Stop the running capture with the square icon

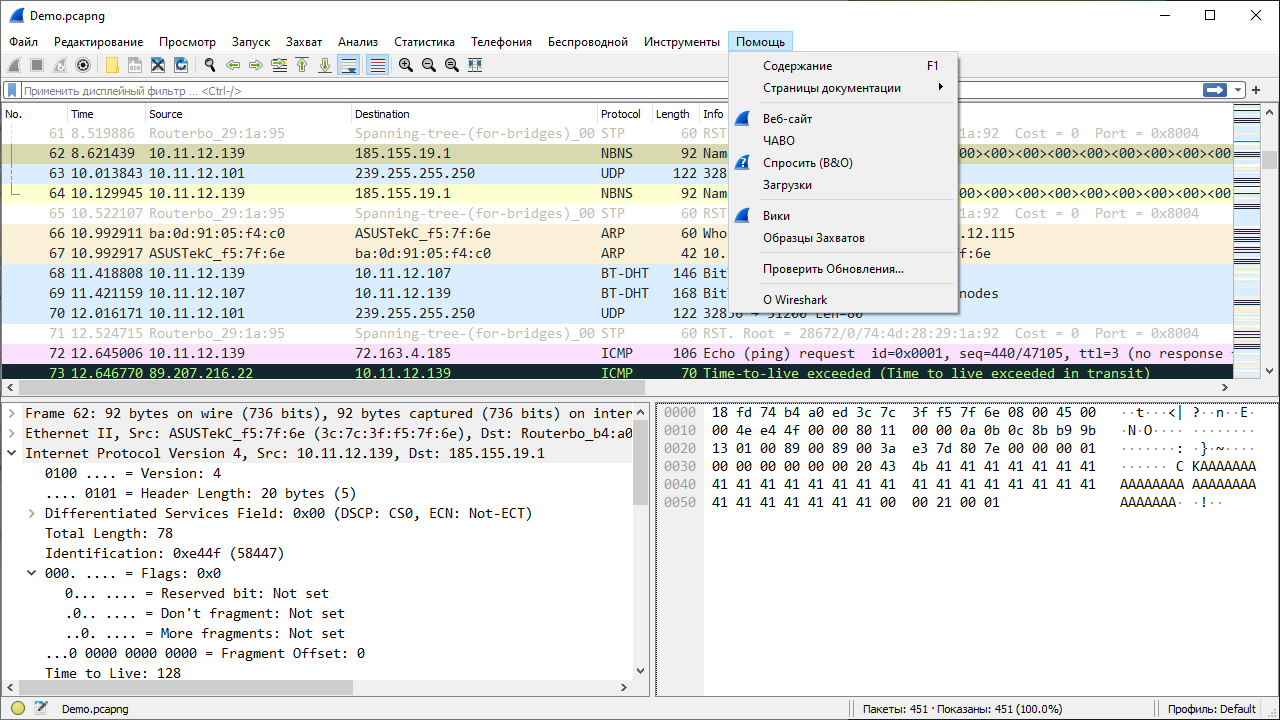pyautogui.click(x=37, y=65)
